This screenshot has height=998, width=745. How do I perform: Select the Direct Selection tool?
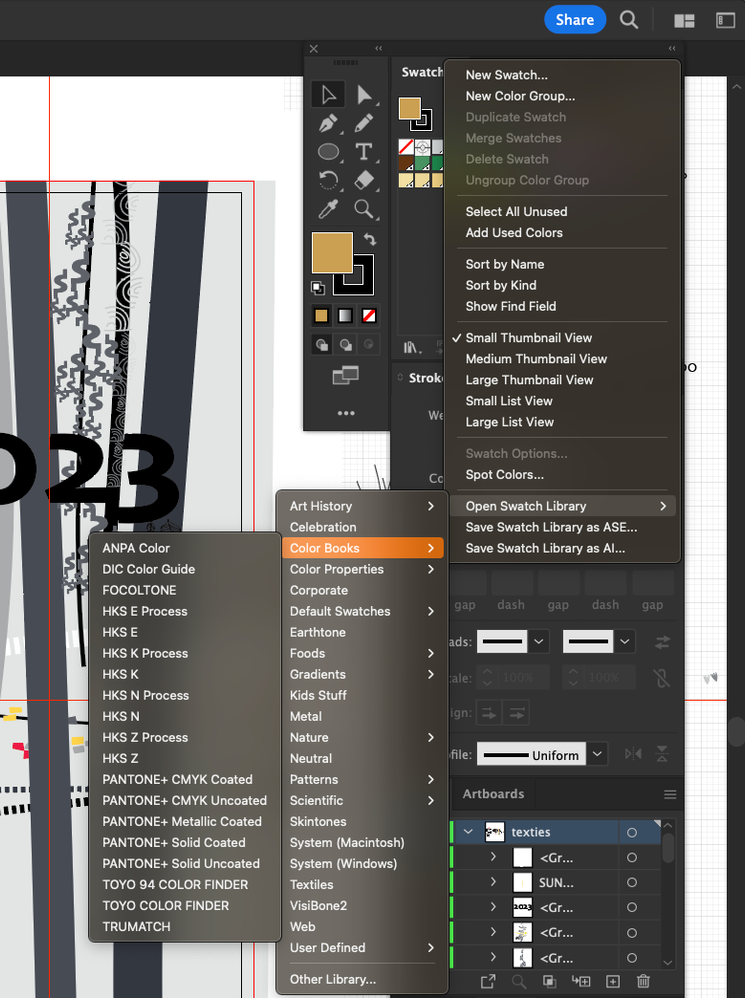[x=364, y=94]
